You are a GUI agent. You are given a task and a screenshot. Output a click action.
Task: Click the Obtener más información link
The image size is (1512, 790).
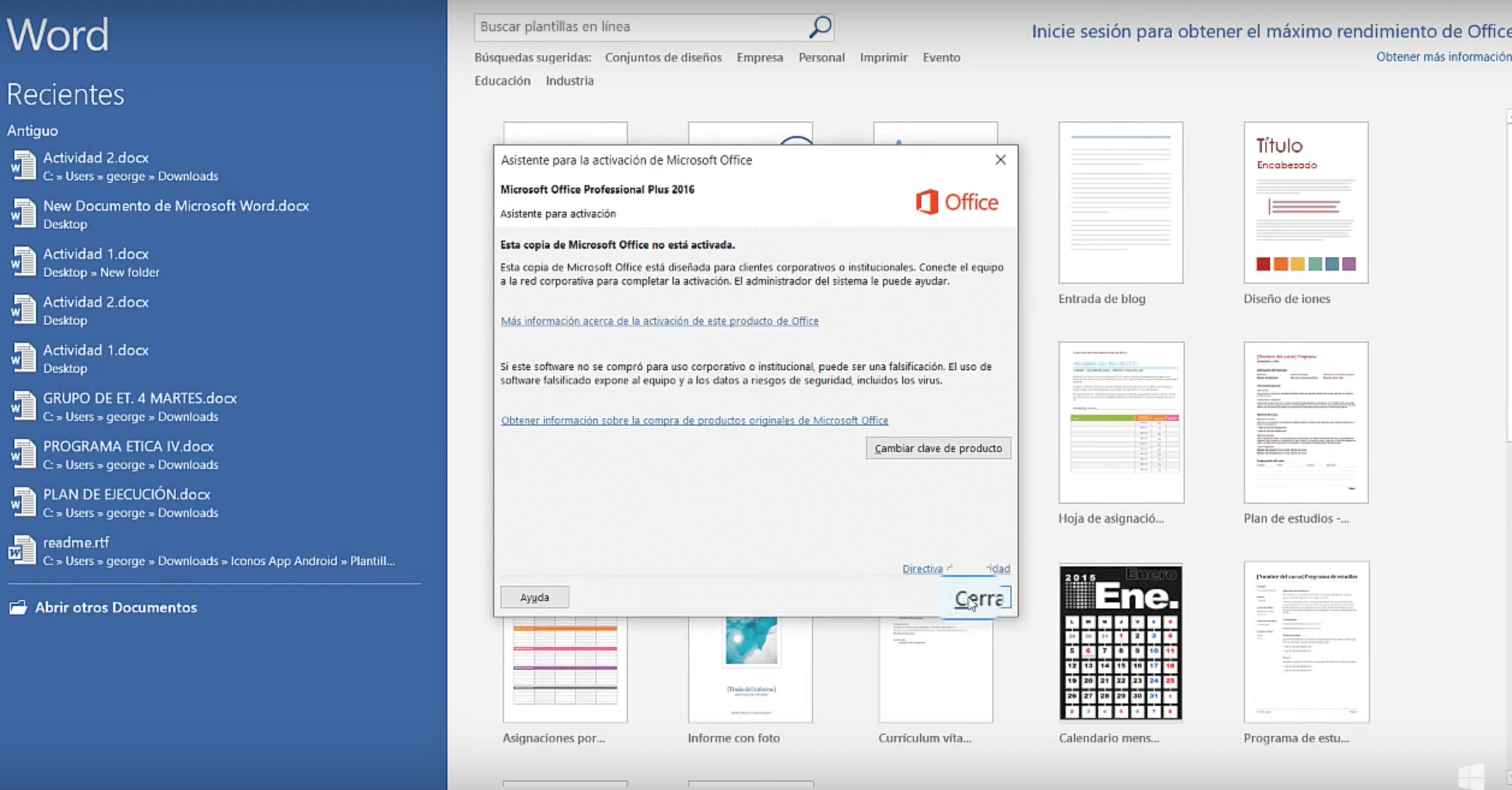pos(1443,57)
